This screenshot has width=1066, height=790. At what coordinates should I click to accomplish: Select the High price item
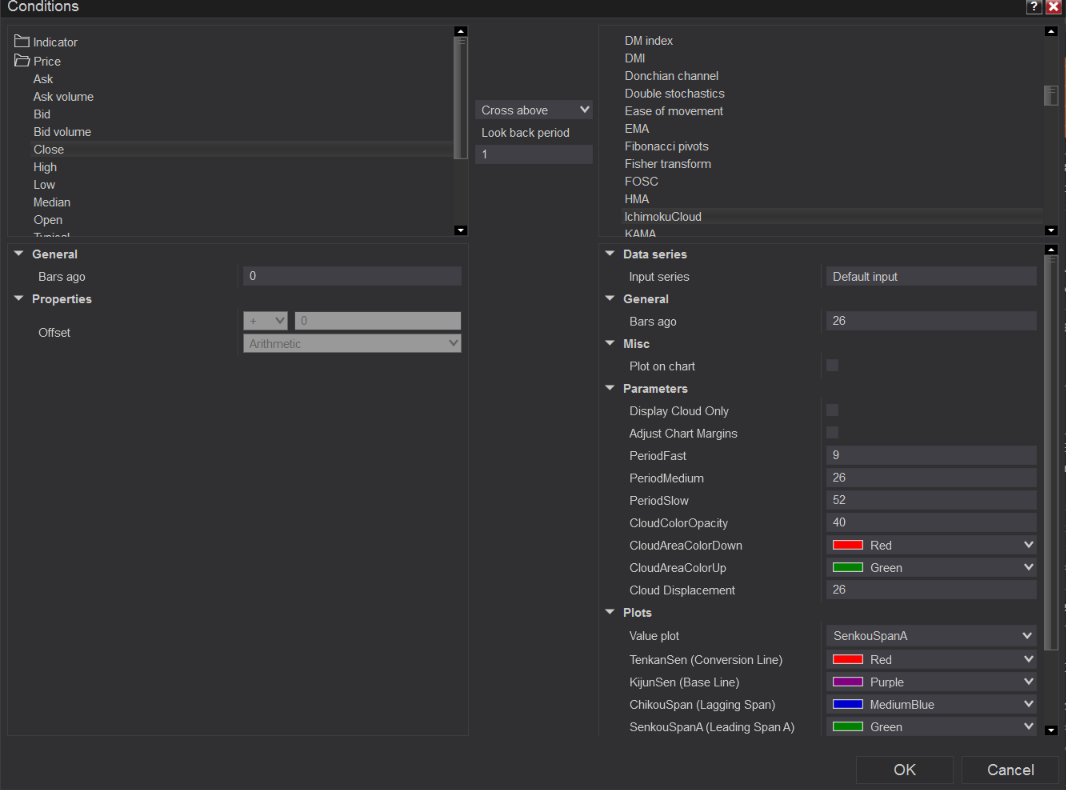tap(45, 167)
